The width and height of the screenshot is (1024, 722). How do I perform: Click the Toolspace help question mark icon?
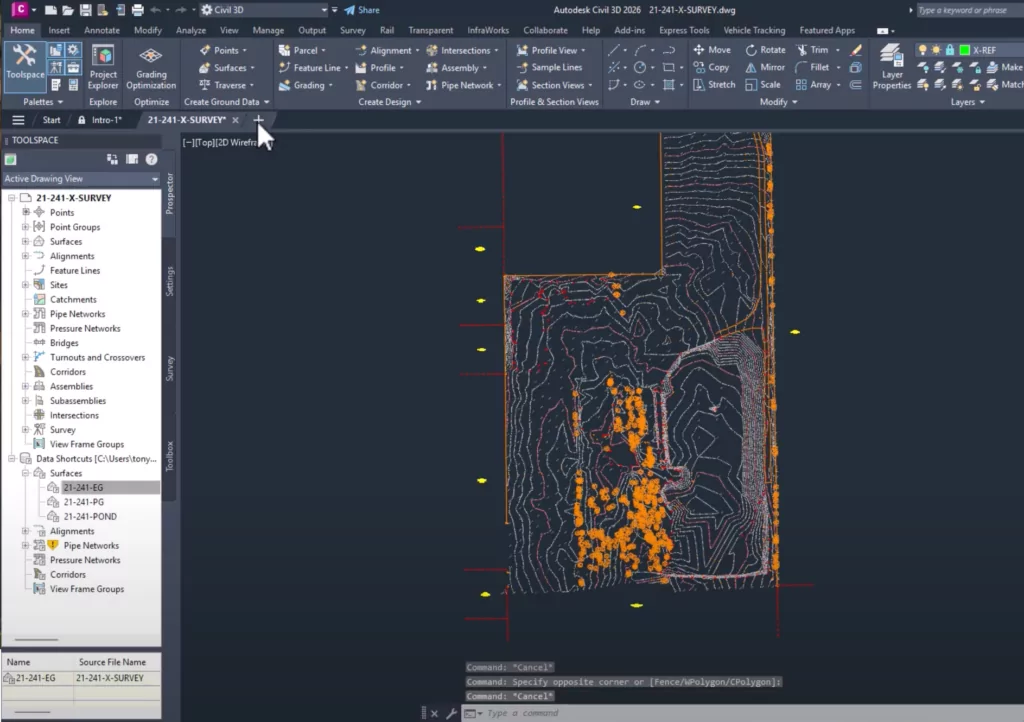click(151, 159)
